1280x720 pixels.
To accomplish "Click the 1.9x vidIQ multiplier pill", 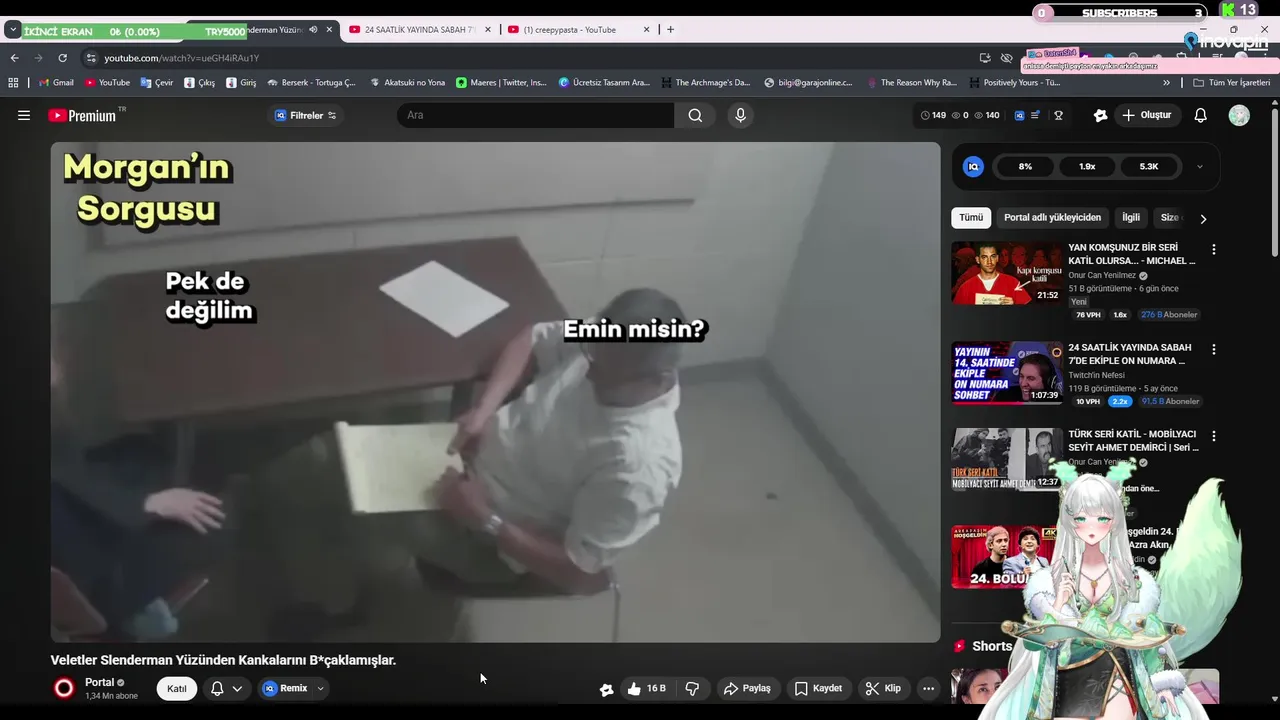I will (x=1087, y=167).
